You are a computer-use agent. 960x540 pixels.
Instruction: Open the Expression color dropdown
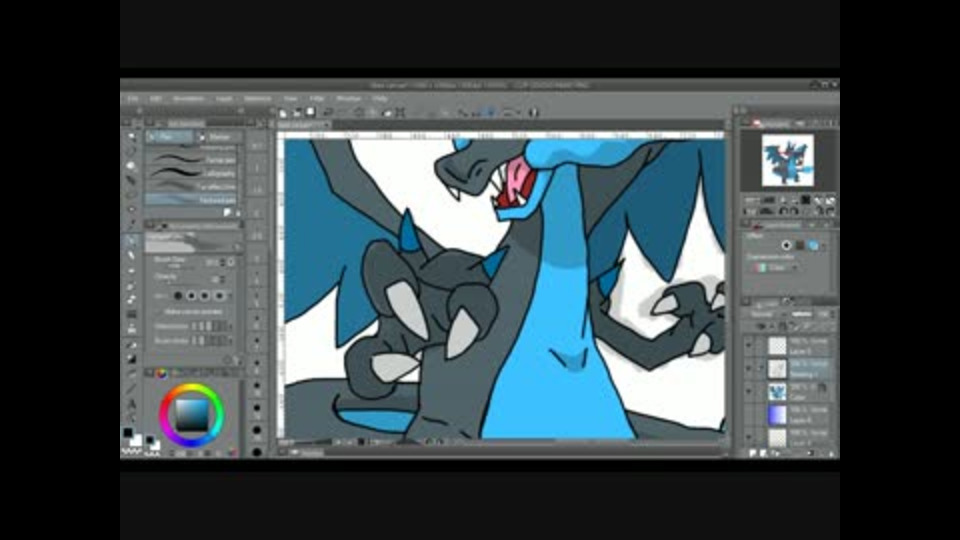pyautogui.click(x=776, y=268)
